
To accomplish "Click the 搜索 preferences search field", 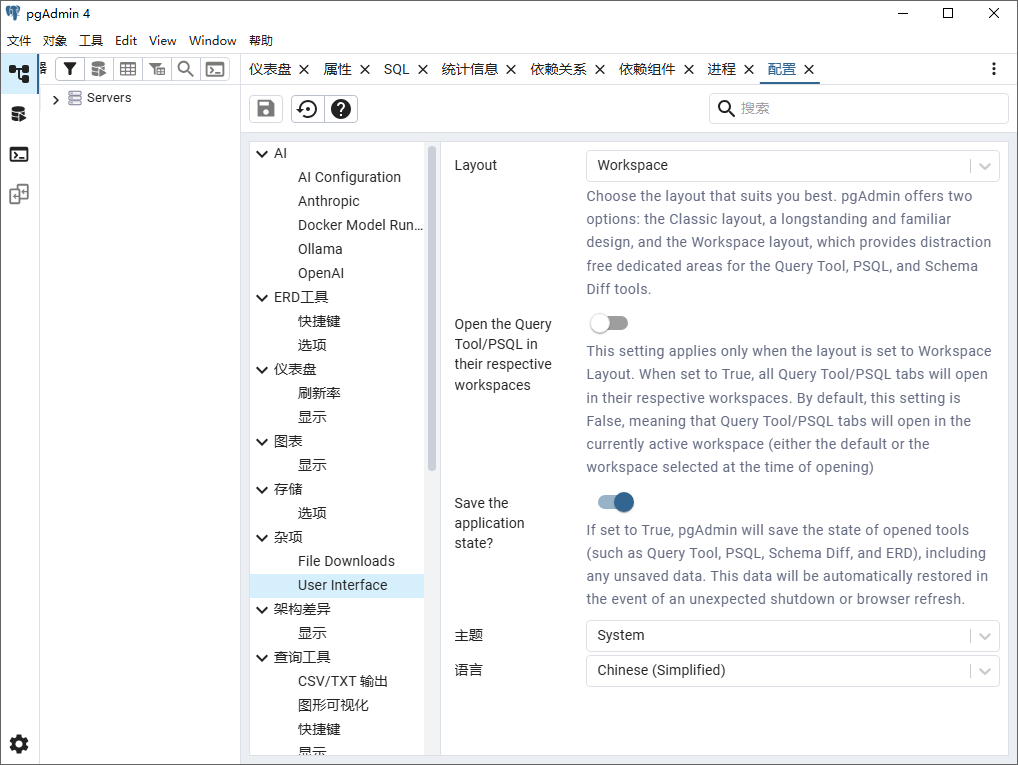I will 858,108.
